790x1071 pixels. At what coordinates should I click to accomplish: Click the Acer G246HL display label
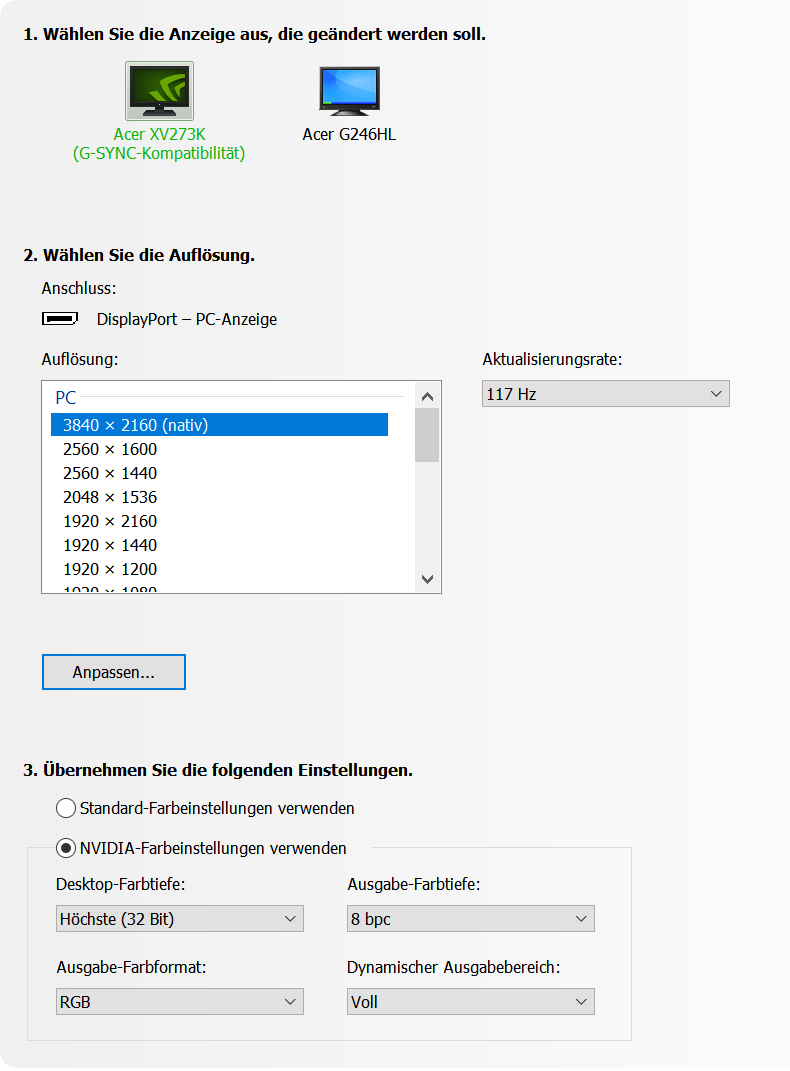(x=349, y=134)
